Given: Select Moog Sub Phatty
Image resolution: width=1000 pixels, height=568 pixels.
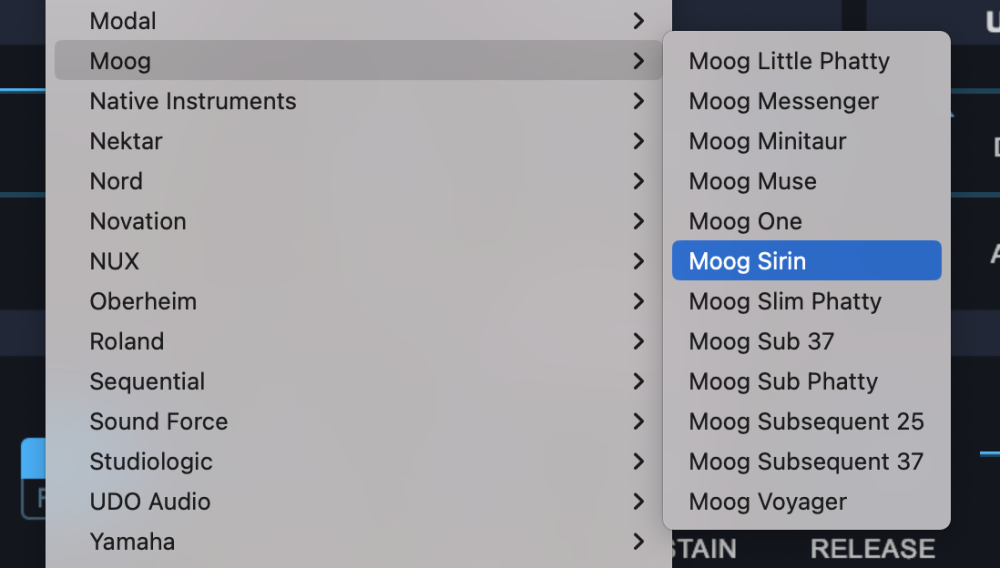Looking at the screenshot, I should [783, 381].
